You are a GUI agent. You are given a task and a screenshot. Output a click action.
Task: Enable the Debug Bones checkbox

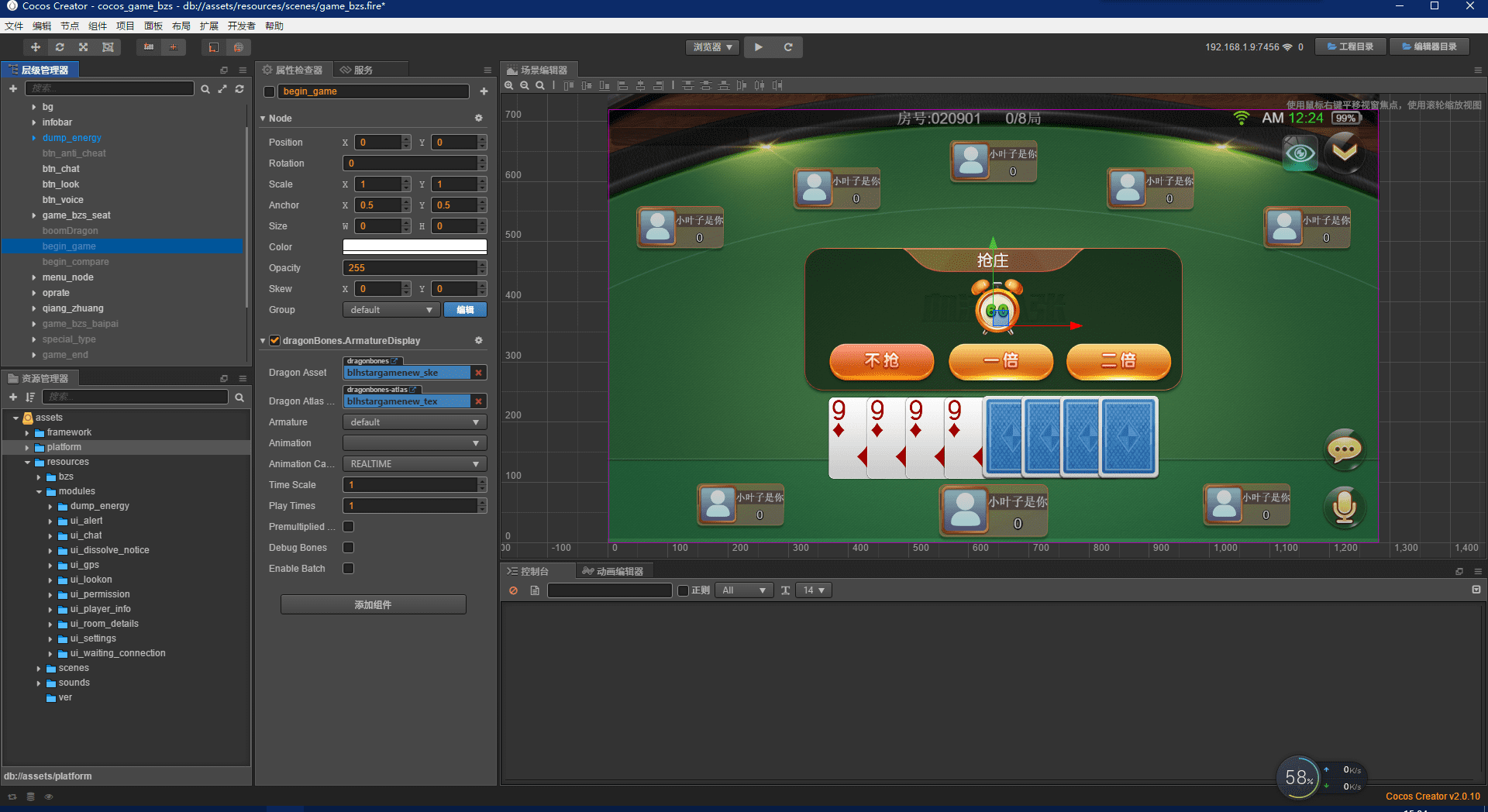(x=349, y=548)
